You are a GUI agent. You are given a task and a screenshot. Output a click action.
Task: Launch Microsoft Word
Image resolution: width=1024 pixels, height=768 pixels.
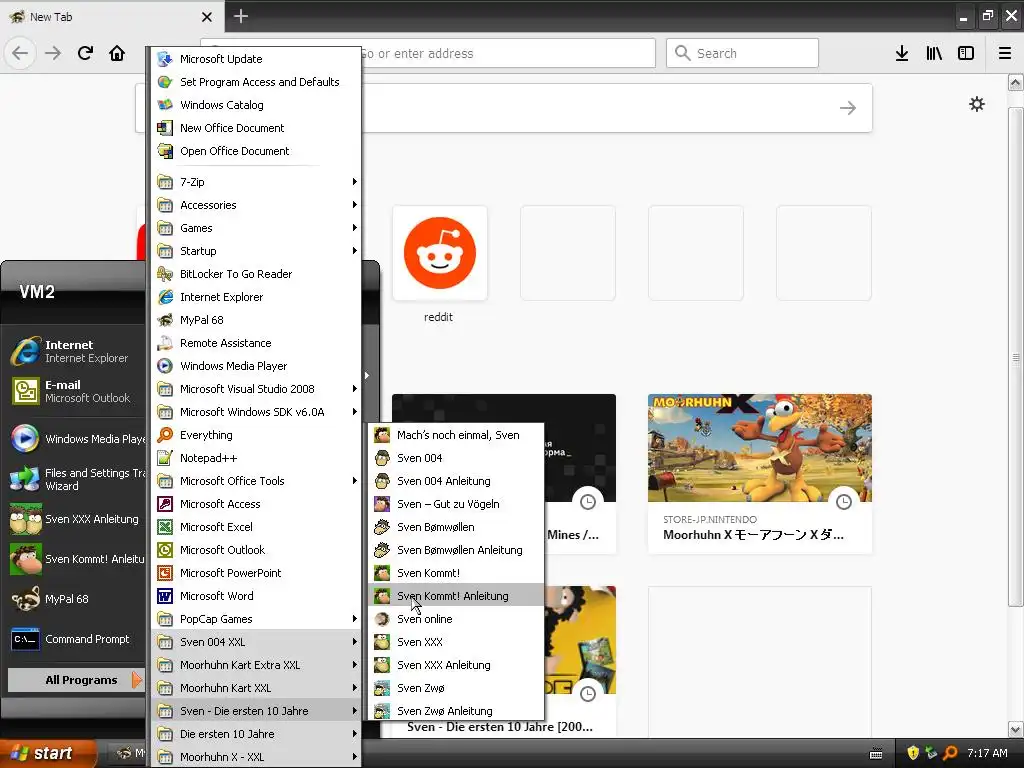click(x=256, y=596)
